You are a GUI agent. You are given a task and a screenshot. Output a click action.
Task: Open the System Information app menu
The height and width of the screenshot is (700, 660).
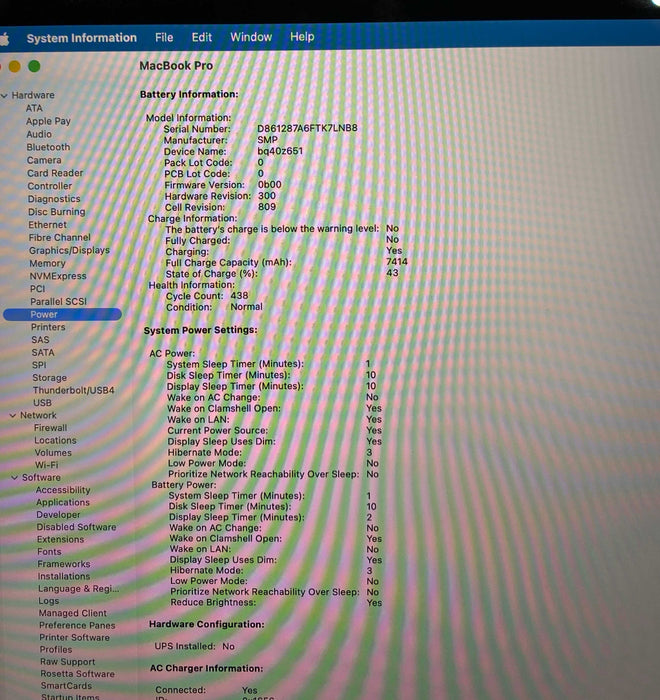click(x=82, y=38)
